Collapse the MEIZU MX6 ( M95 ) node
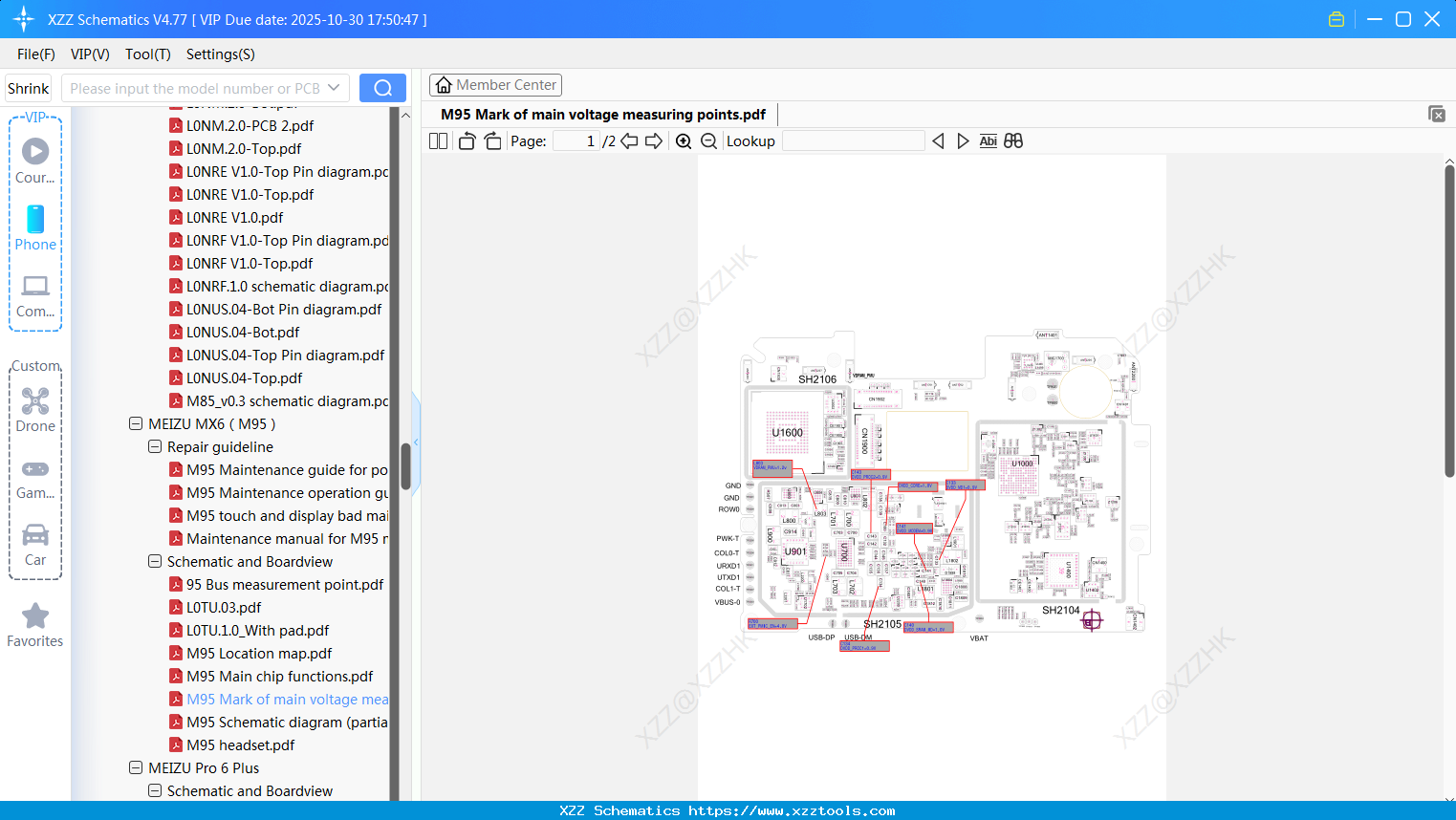 click(136, 423)
